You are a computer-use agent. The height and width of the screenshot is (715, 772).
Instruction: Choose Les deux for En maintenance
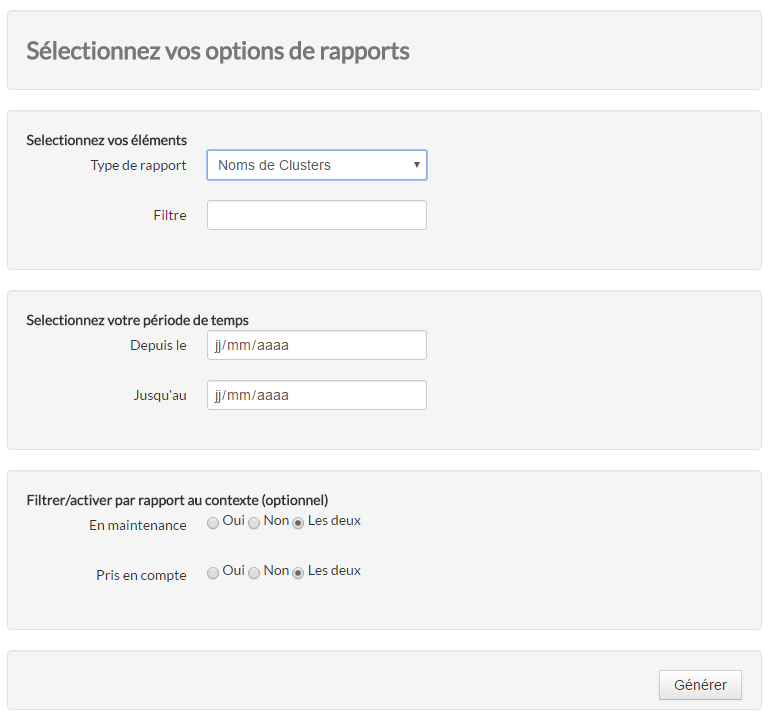pos(298,523)
